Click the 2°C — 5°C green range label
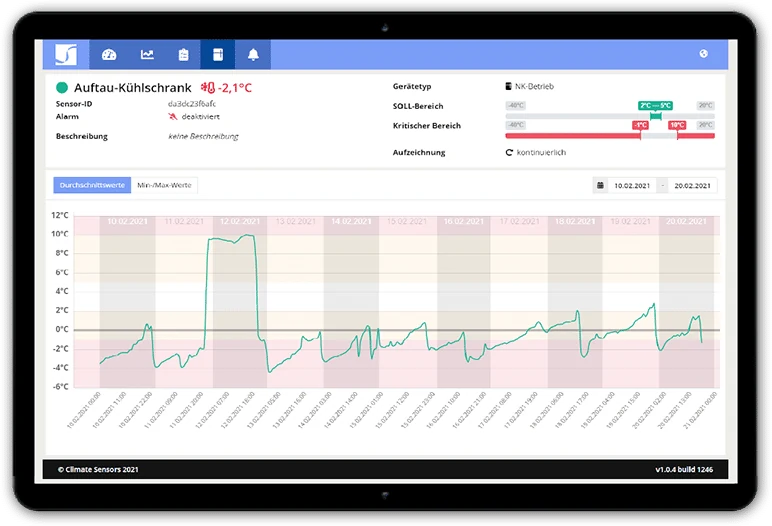The image size is (772, 526). click(x=655, y=105)
